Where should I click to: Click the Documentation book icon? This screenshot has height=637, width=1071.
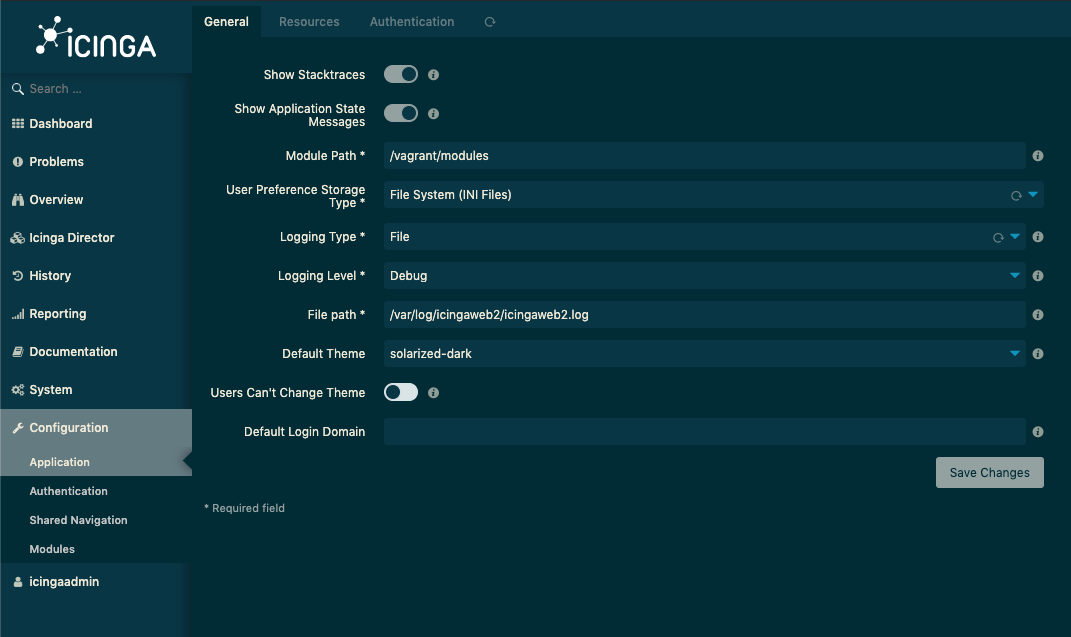coord(18,352)
